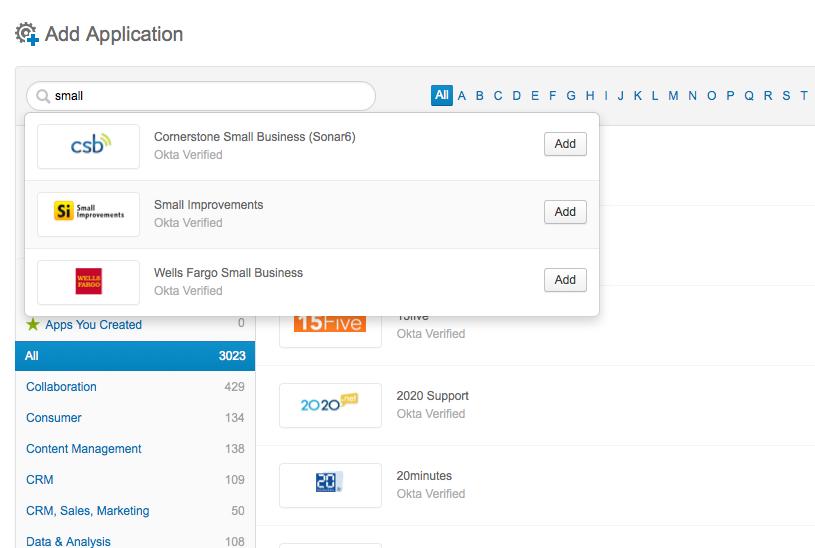Screen dimensions: 815x548
Task: Click the search magnifier icon
Action: tap(42, 97)
